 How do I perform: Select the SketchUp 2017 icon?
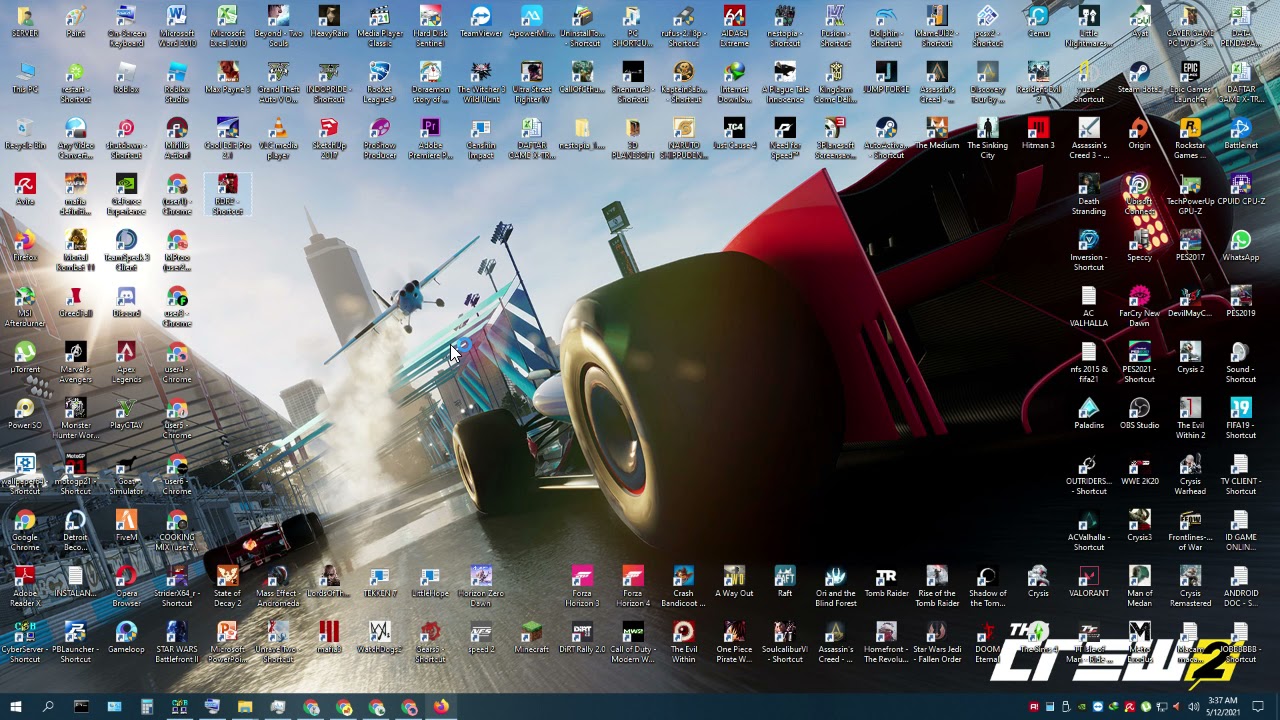pyautogui.click(x=329, y=139)
